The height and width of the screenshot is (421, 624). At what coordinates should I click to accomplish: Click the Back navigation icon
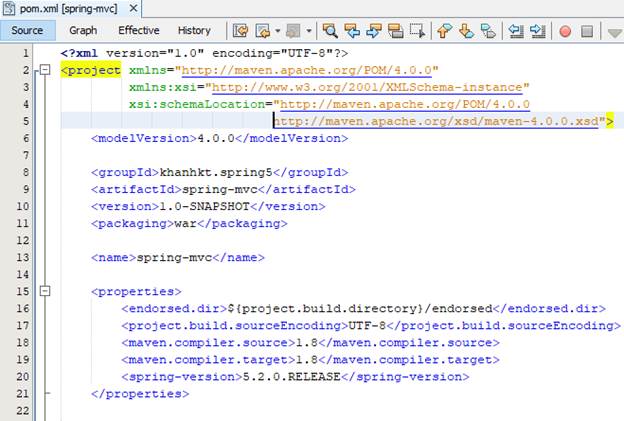[263, 31]
